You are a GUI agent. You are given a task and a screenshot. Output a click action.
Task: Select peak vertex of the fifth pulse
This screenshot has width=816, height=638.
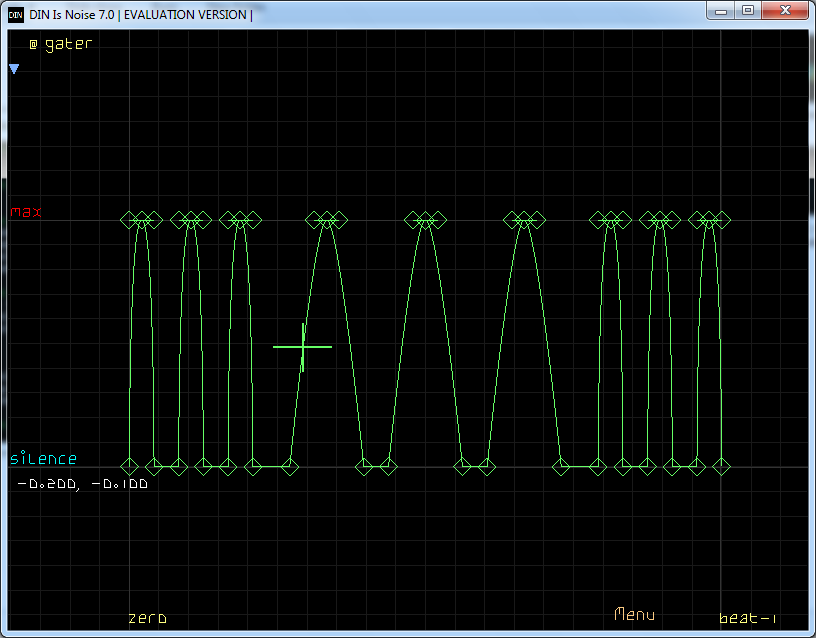pyautogui.click(x=426, y=220)
